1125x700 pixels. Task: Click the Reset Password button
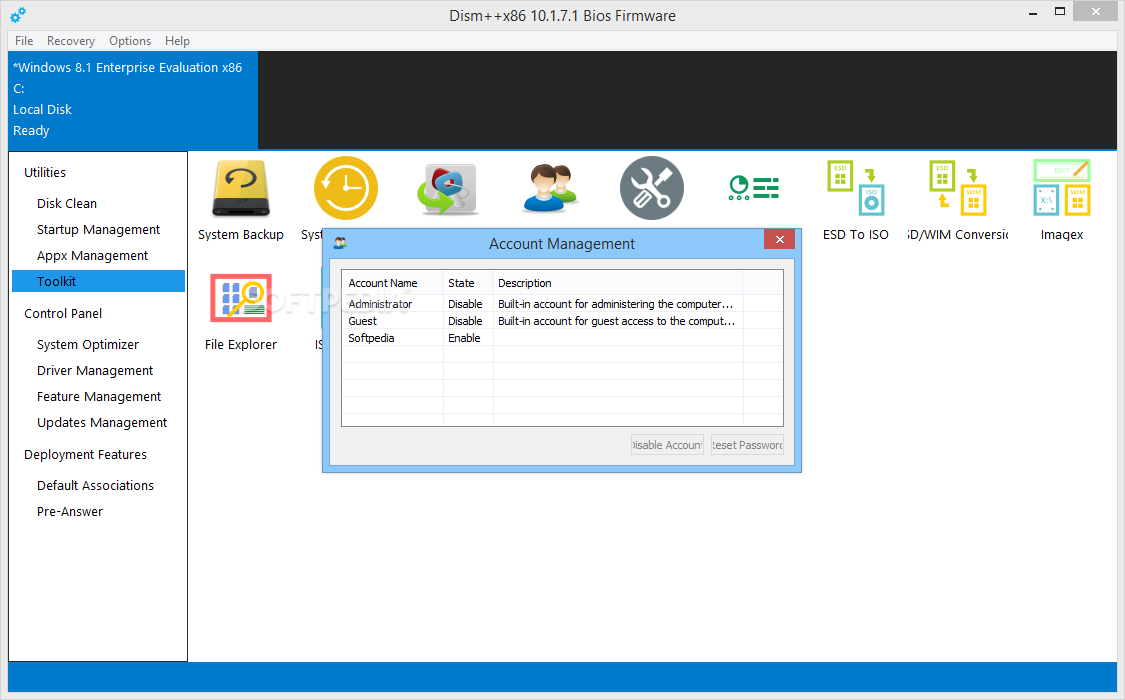point(747,445)
